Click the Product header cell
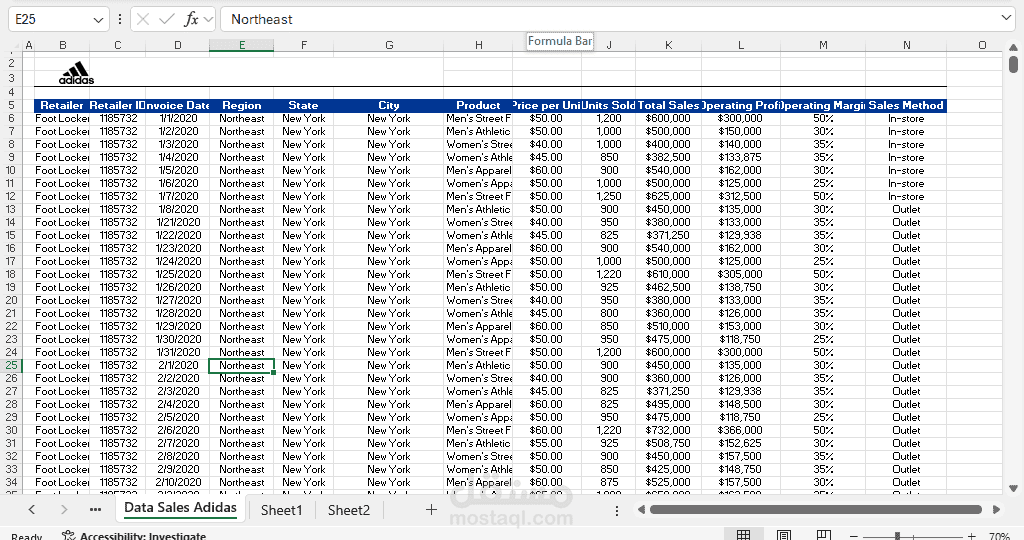The height and width of the screenshot is (540, 1024). coord(478,106)
